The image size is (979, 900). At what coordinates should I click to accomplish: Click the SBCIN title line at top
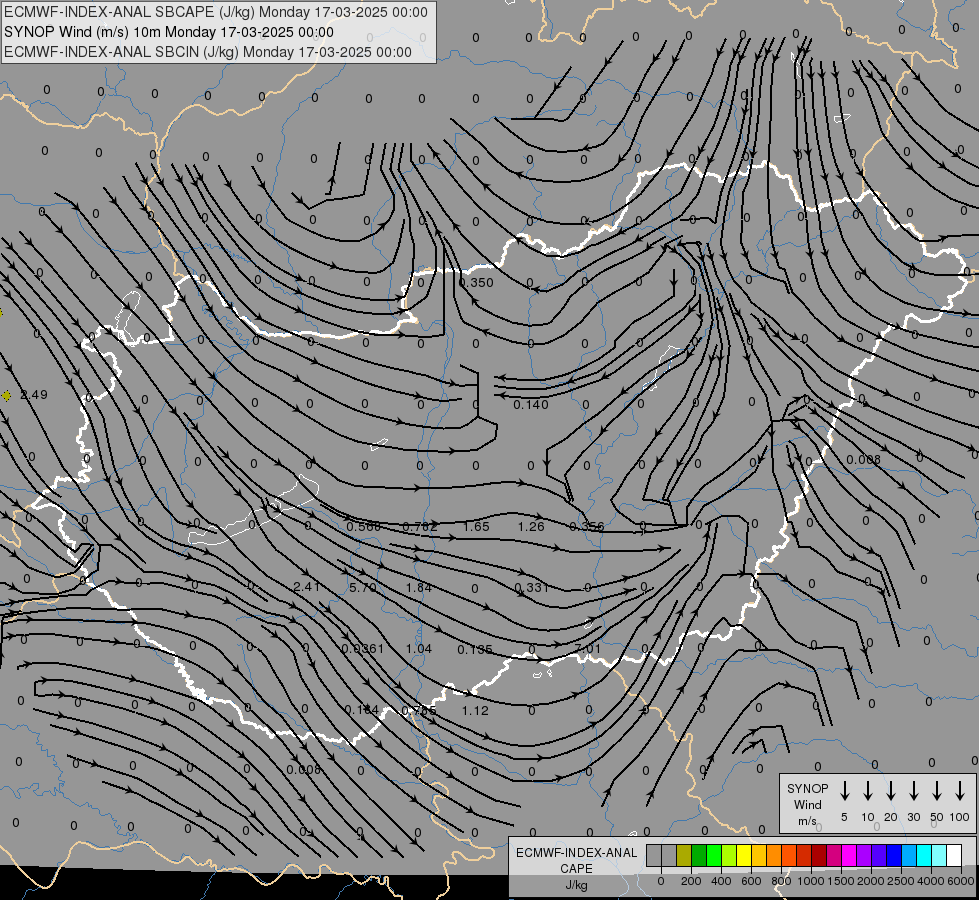pos(208,52)
